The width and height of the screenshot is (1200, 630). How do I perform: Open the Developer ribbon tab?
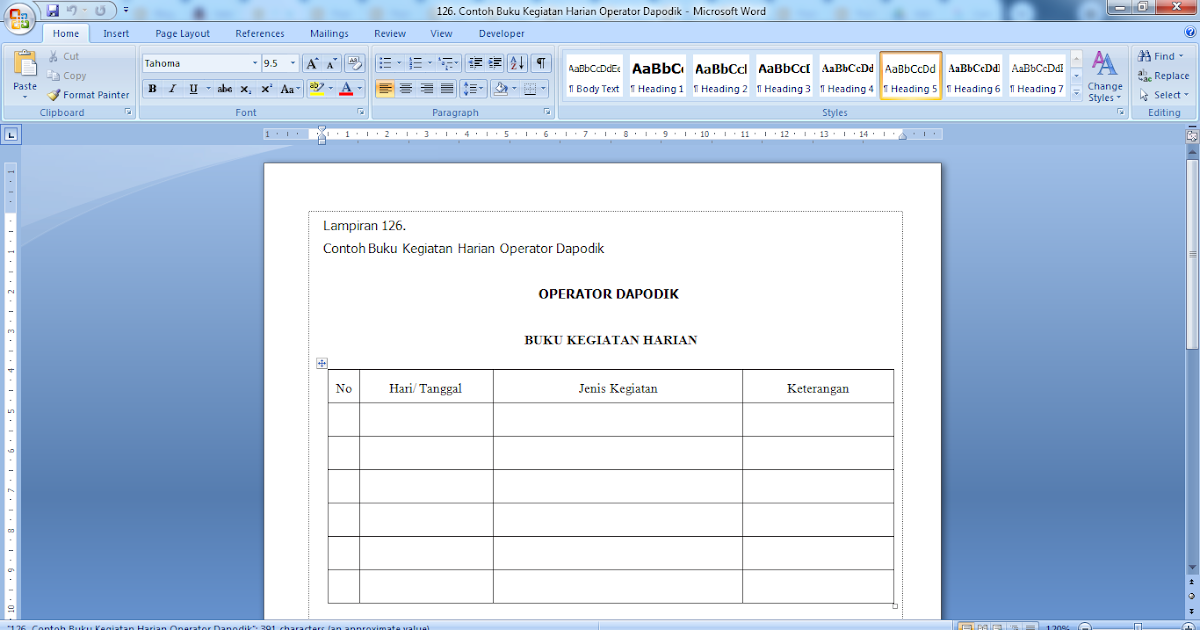click(x=501, y=33)
